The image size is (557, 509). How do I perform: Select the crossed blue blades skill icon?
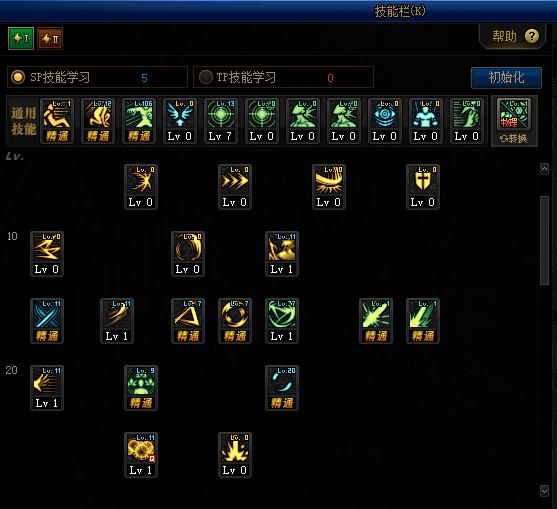pos(47,321)
